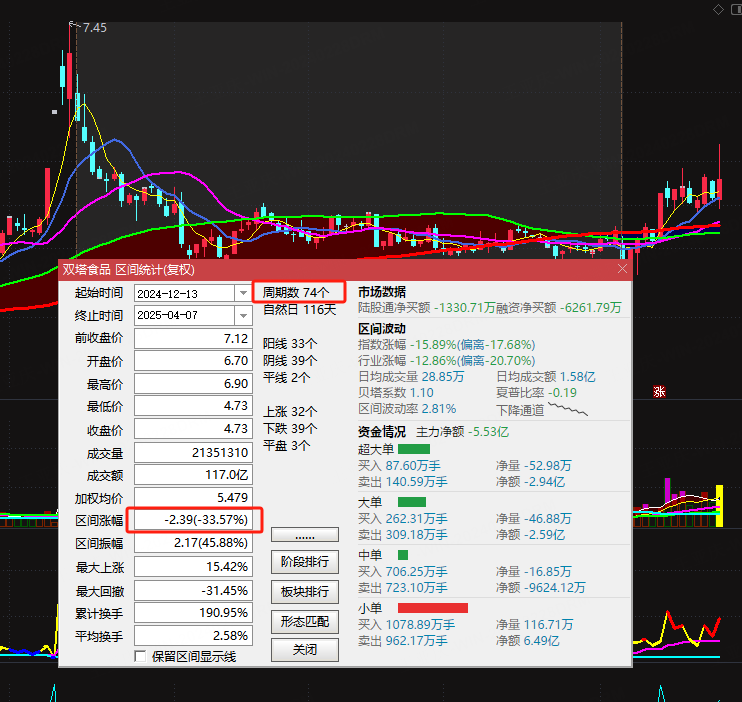
Task: Click the 下跌 39个 count
Action: [290, 428]
